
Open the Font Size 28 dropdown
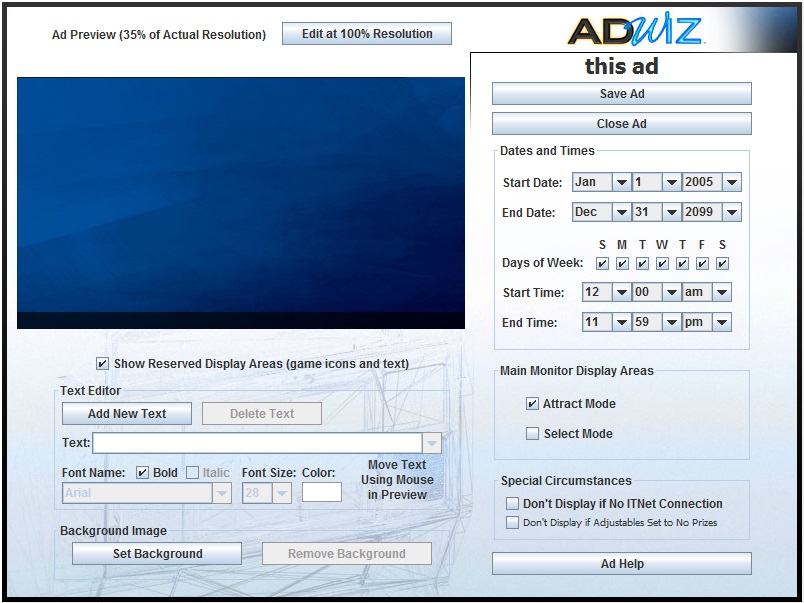(282, 493)
